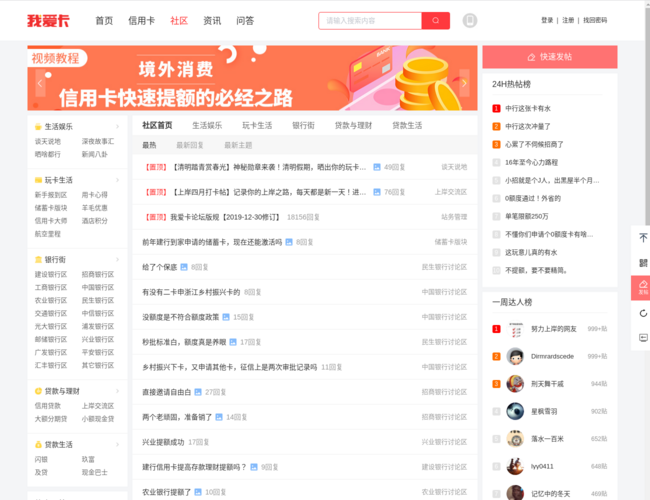The height and width of the screenshot is (500, 650).
Task: Expand 贷款生活 section chevron
Action: pos(117,444)
